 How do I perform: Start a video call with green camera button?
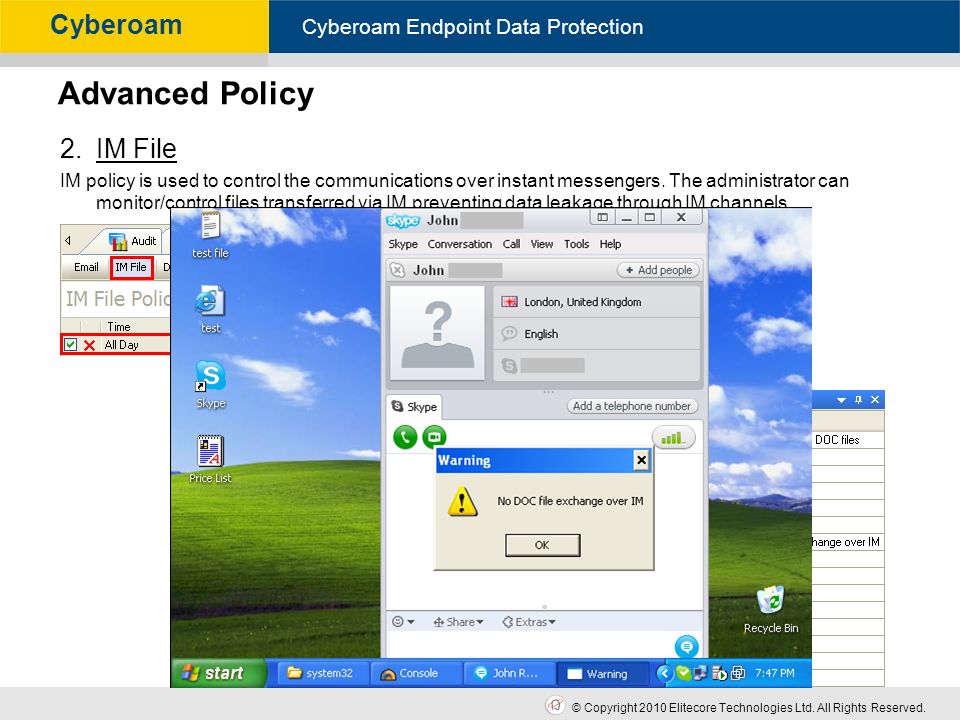(x=435, y=437)
